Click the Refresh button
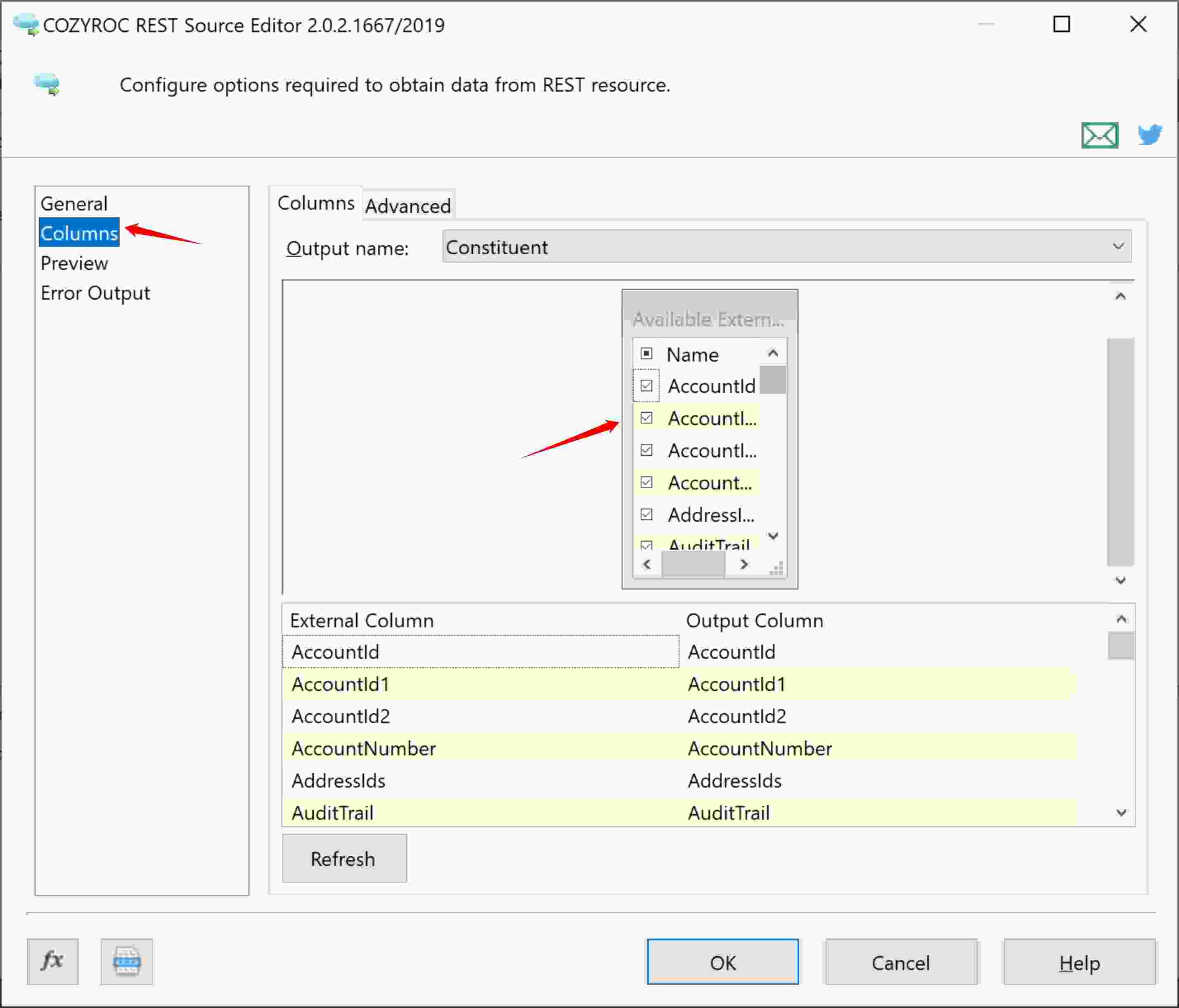1179x1008 pixels. tap(344, 859)
